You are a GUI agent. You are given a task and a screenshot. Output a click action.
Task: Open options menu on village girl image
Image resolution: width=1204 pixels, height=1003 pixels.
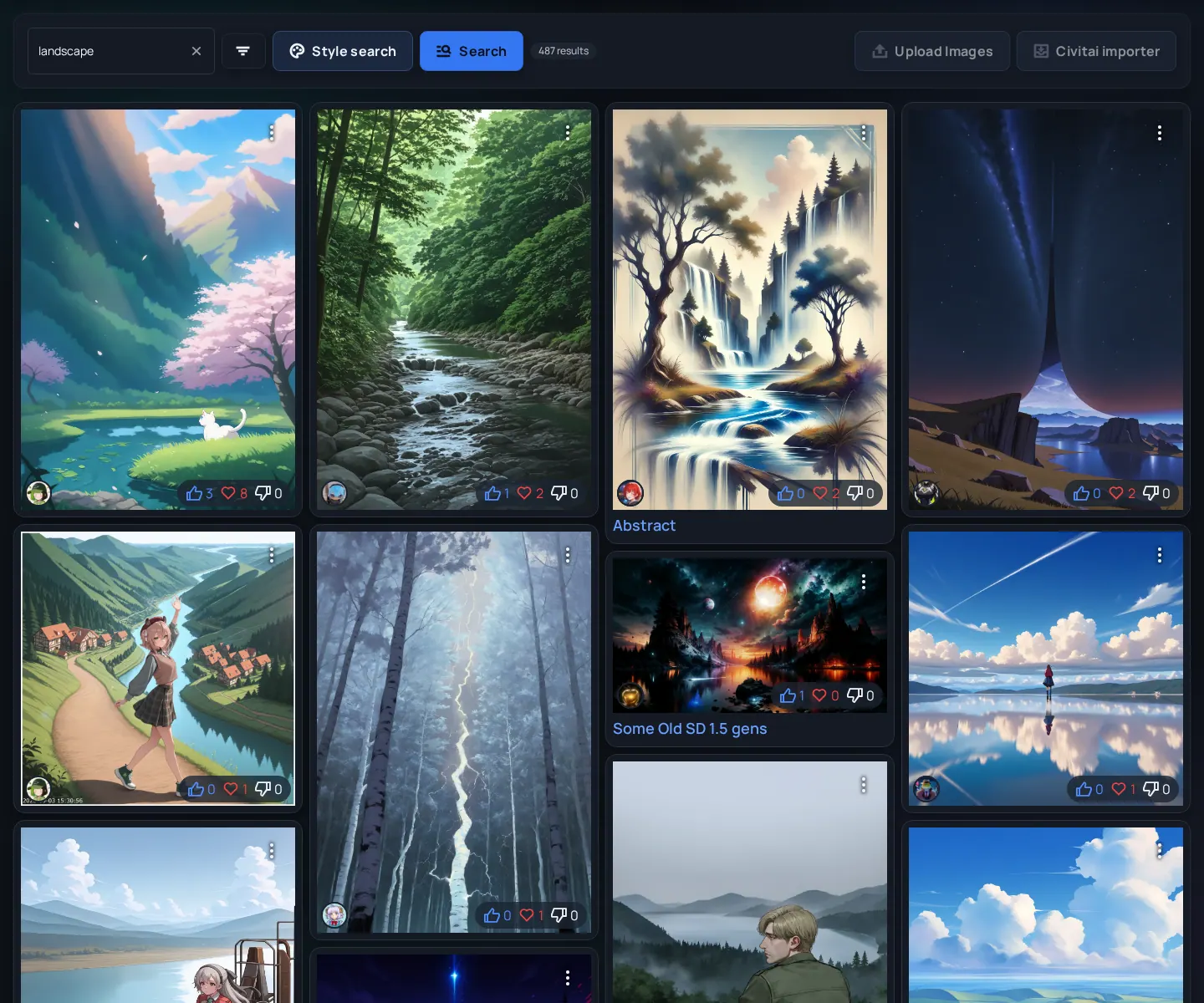click(272, 555)
